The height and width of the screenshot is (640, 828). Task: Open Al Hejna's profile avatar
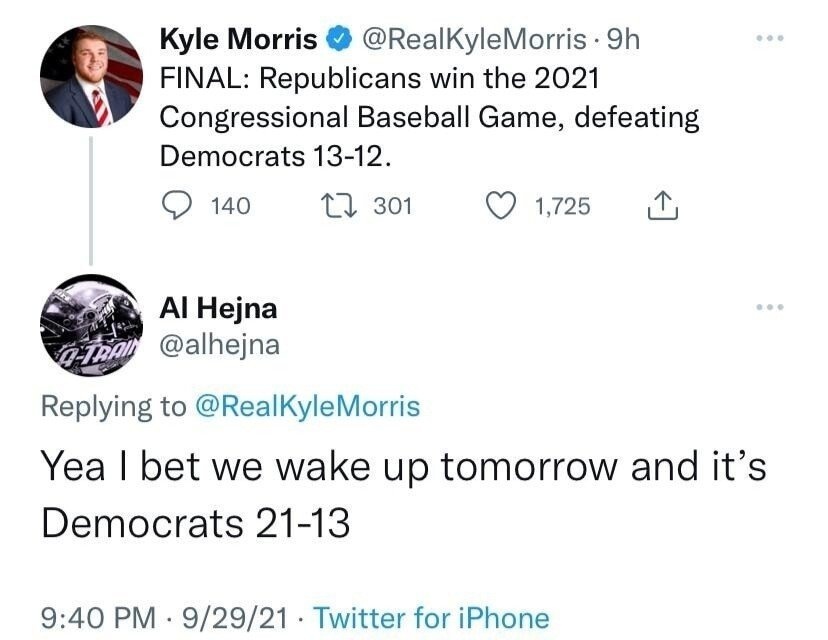click(x=91, y=324)
